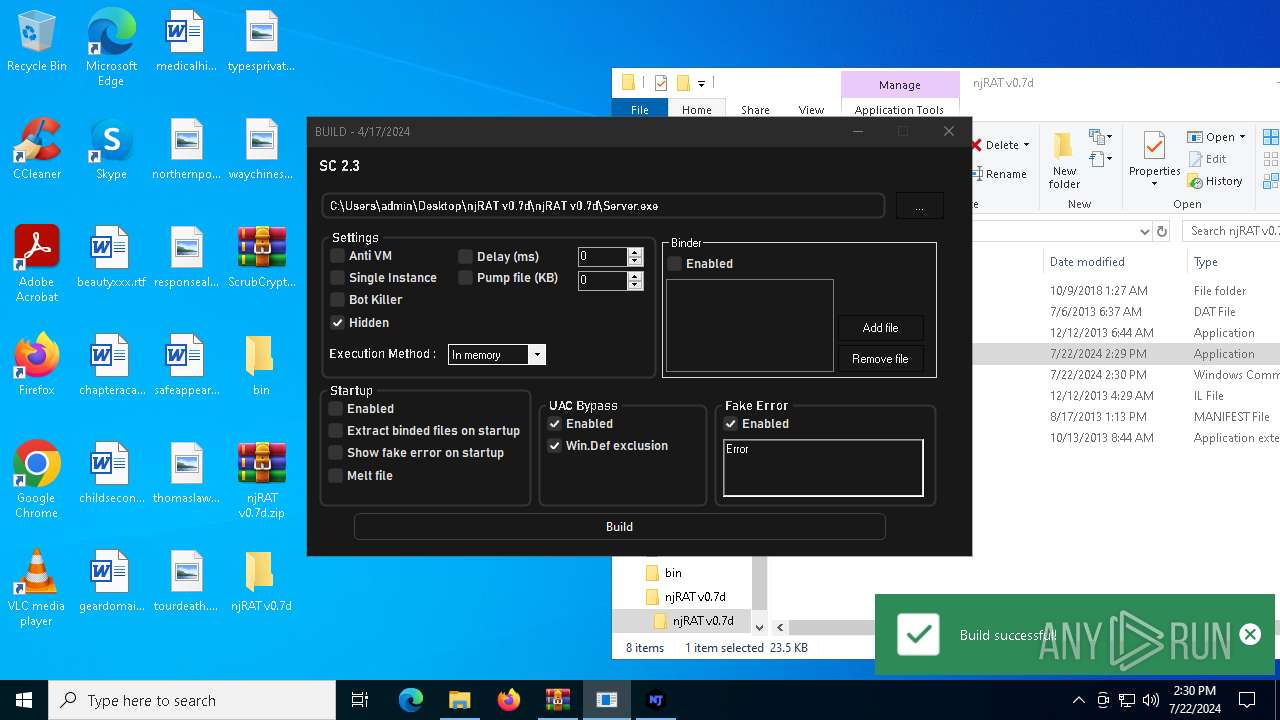Sort Explorer by Date modified column
The height and width of the screenshot is (720, 1280).
tap(1087, 262)
